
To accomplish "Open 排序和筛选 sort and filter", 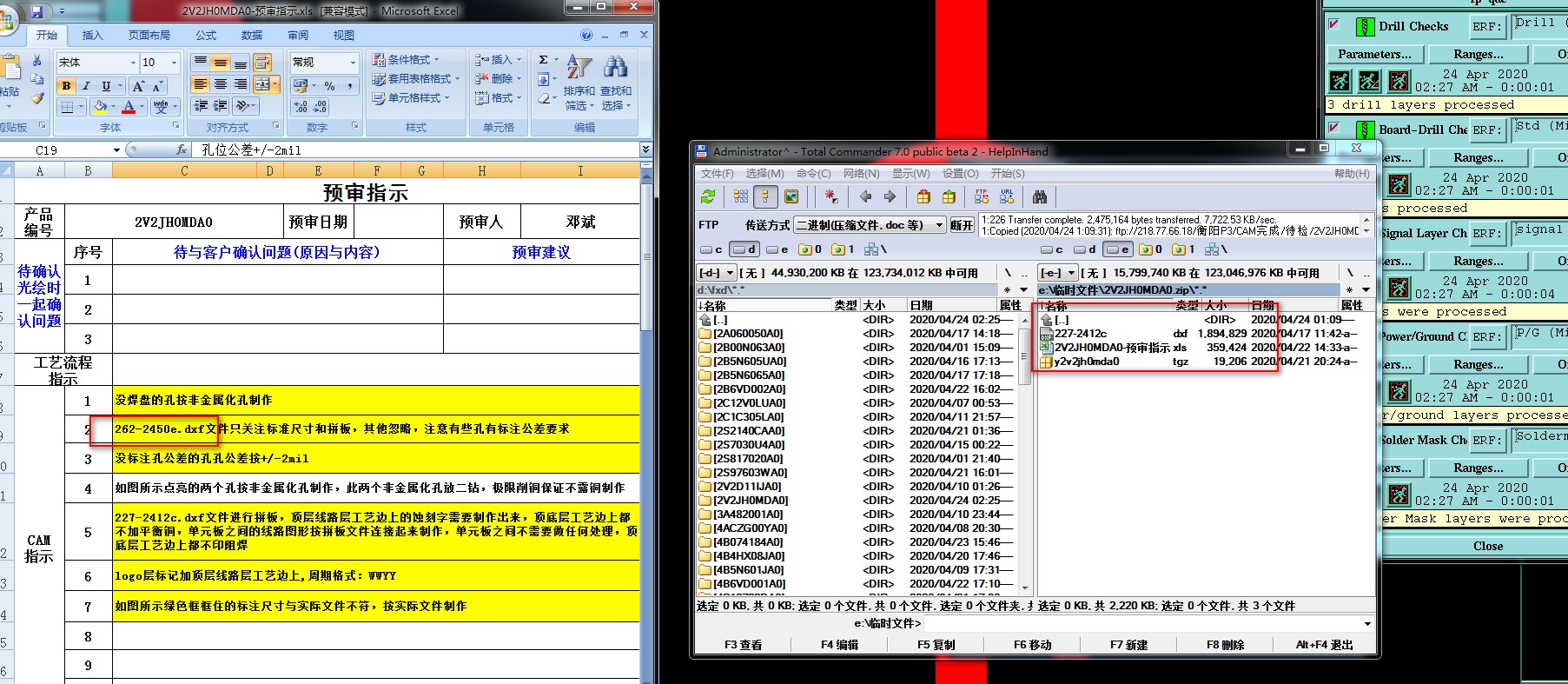I will click(x=579, y=83).
